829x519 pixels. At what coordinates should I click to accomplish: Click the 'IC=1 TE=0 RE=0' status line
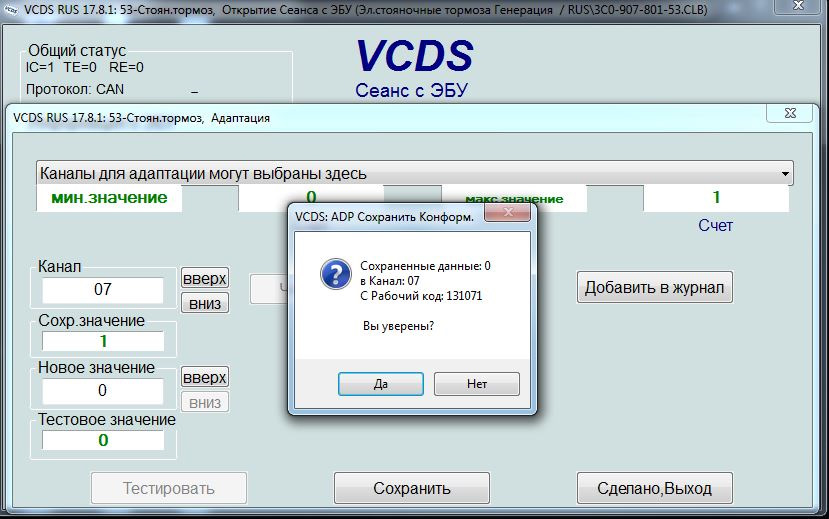coord(85,67)
